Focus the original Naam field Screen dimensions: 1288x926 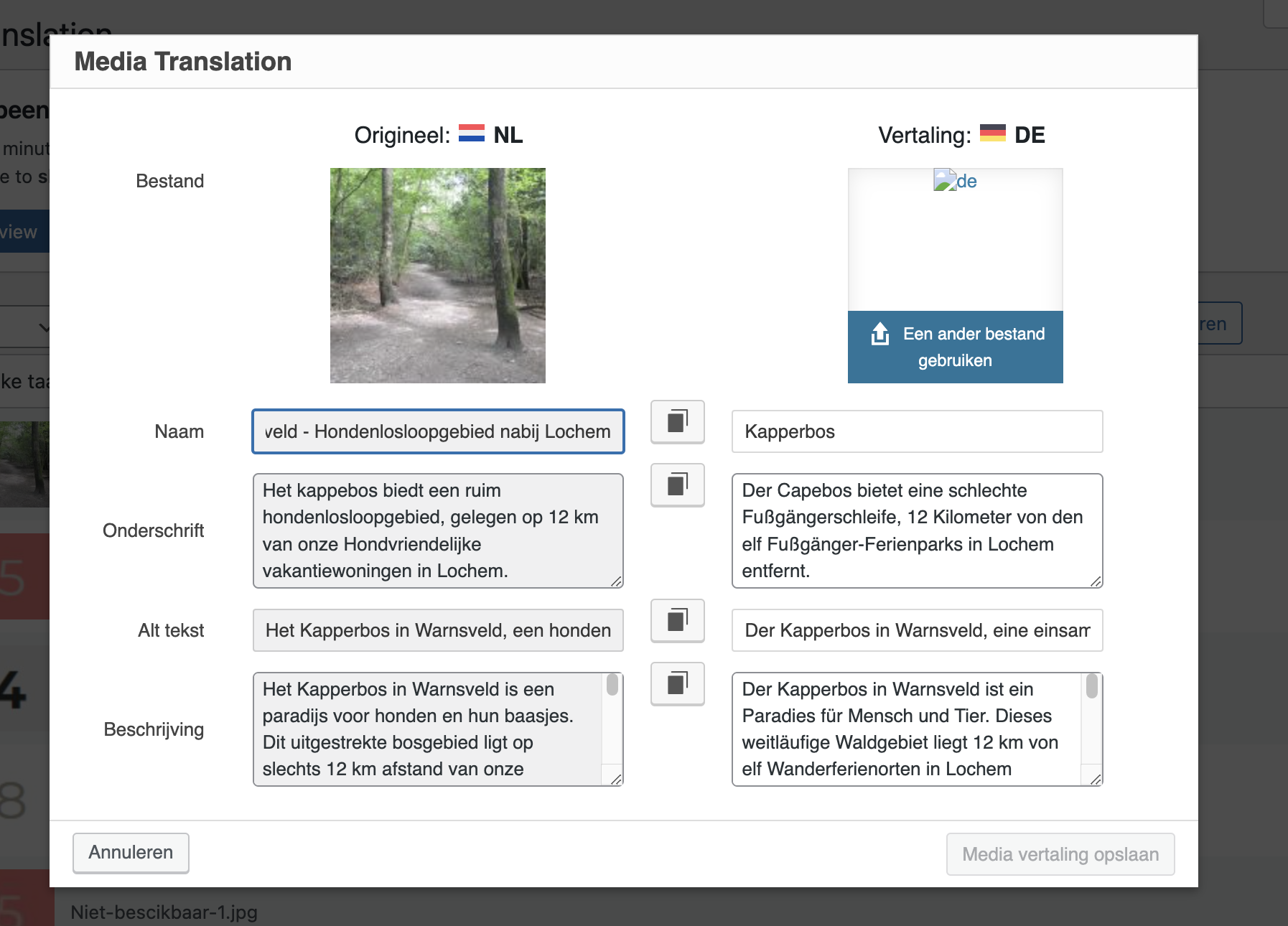(438, 431)
